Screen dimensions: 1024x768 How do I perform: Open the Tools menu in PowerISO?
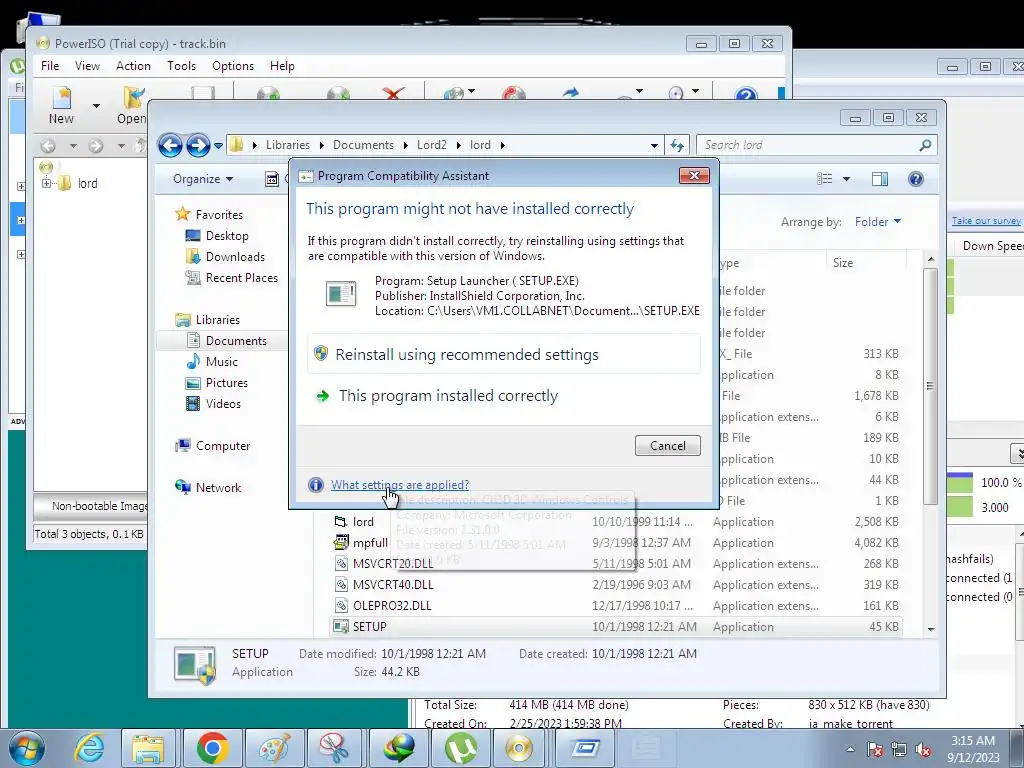(181, 66)
